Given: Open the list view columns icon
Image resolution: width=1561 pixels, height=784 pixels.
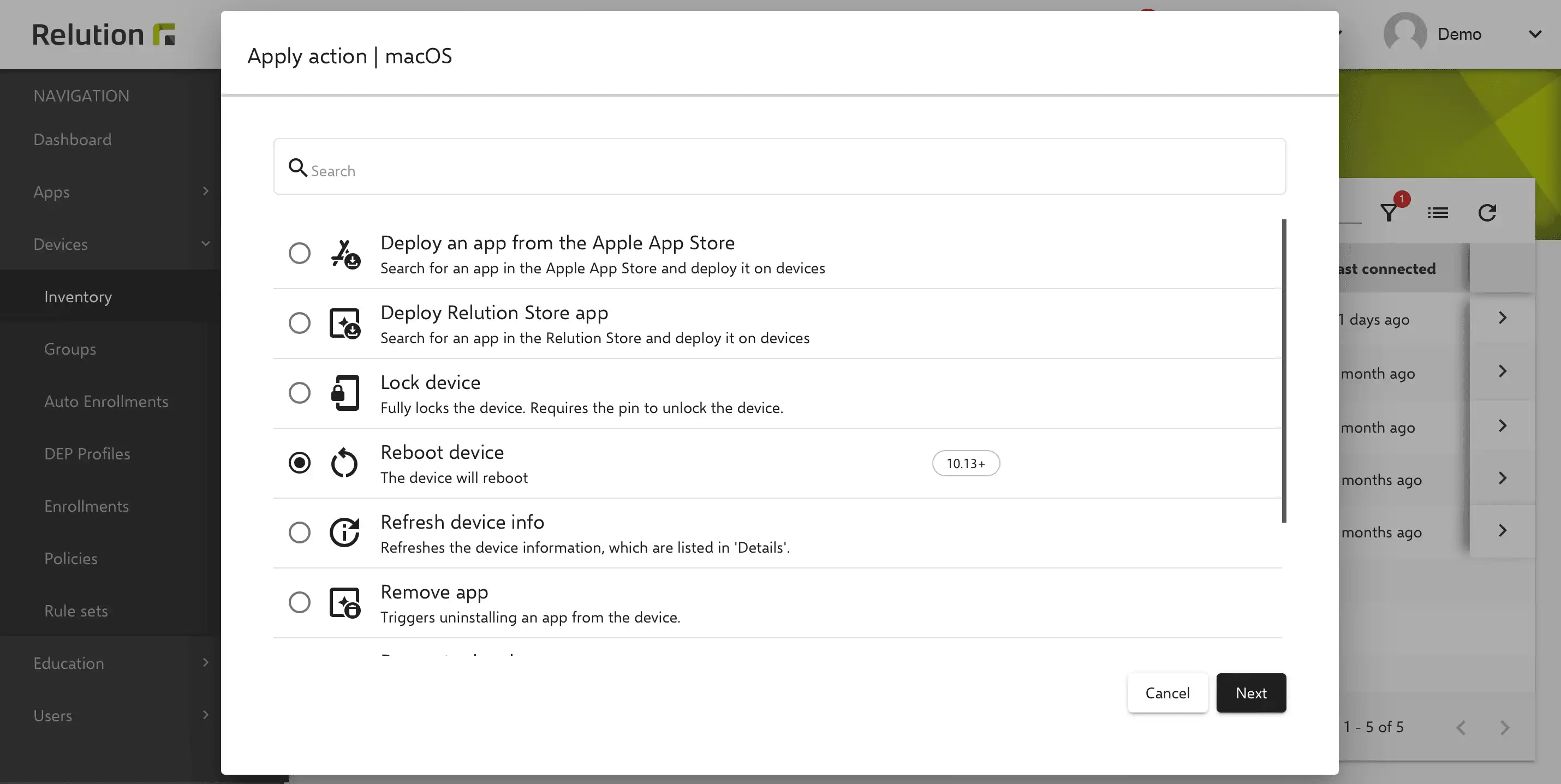Looking at the screenshot, I should pyautogui.click(x=1438, y=213).
